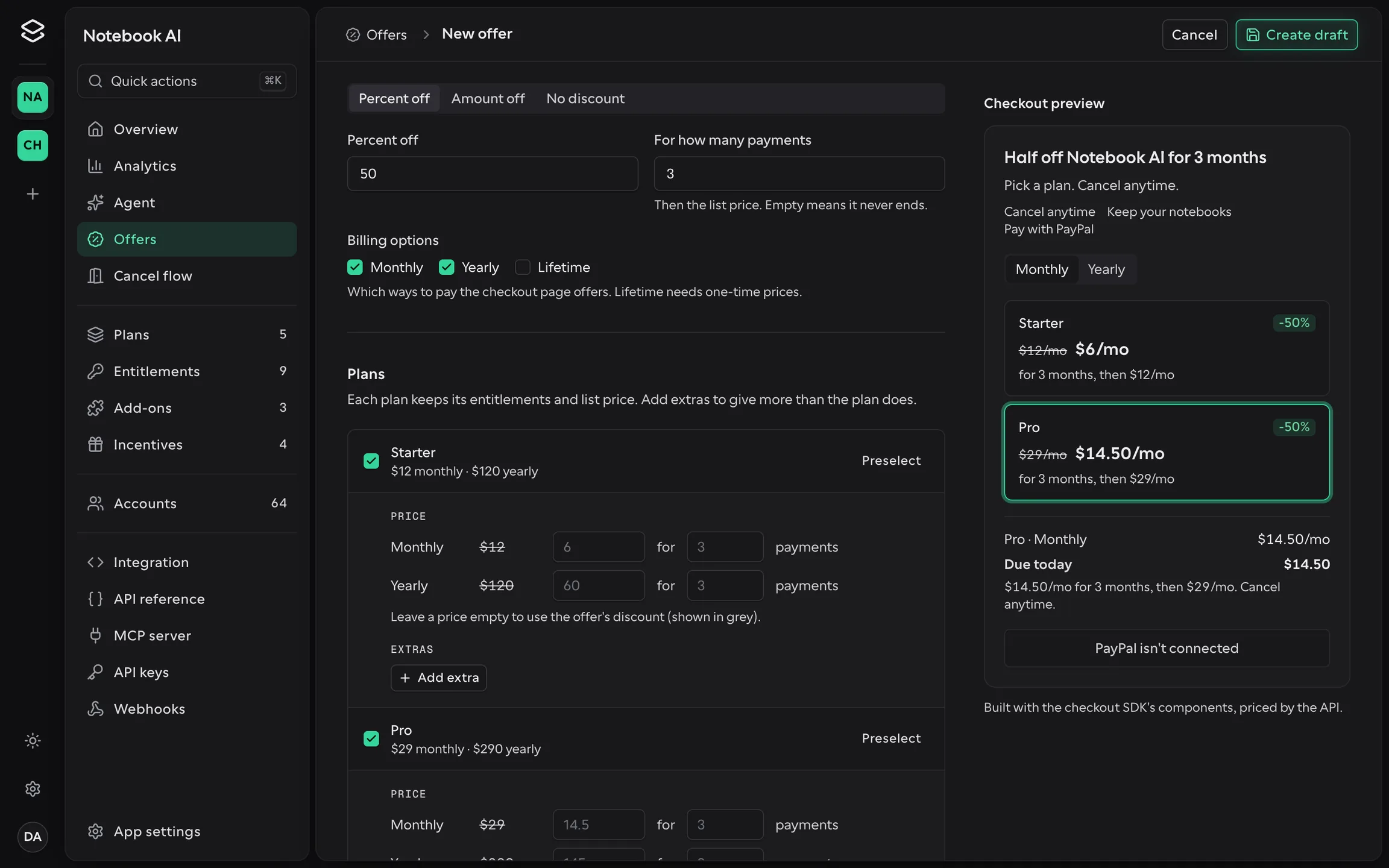Click the Create draft button
This screenshot has width=1389, height=868.
(1296, 35)
